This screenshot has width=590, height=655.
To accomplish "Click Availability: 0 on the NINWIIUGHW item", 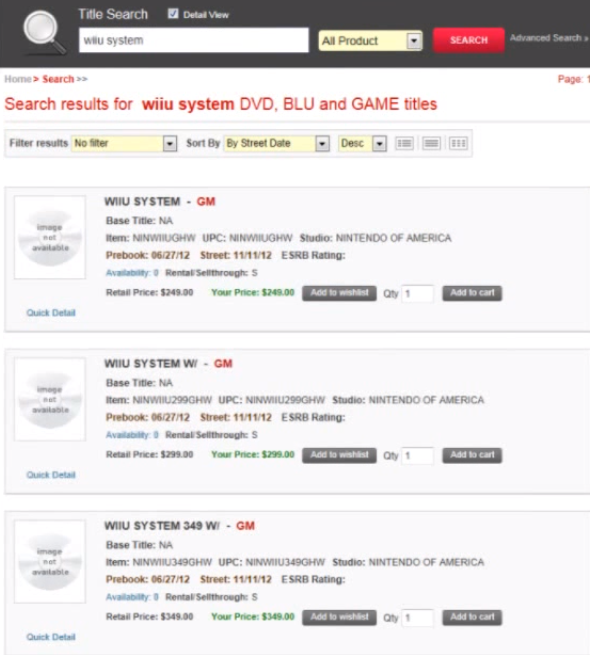I will pos(132,273).
